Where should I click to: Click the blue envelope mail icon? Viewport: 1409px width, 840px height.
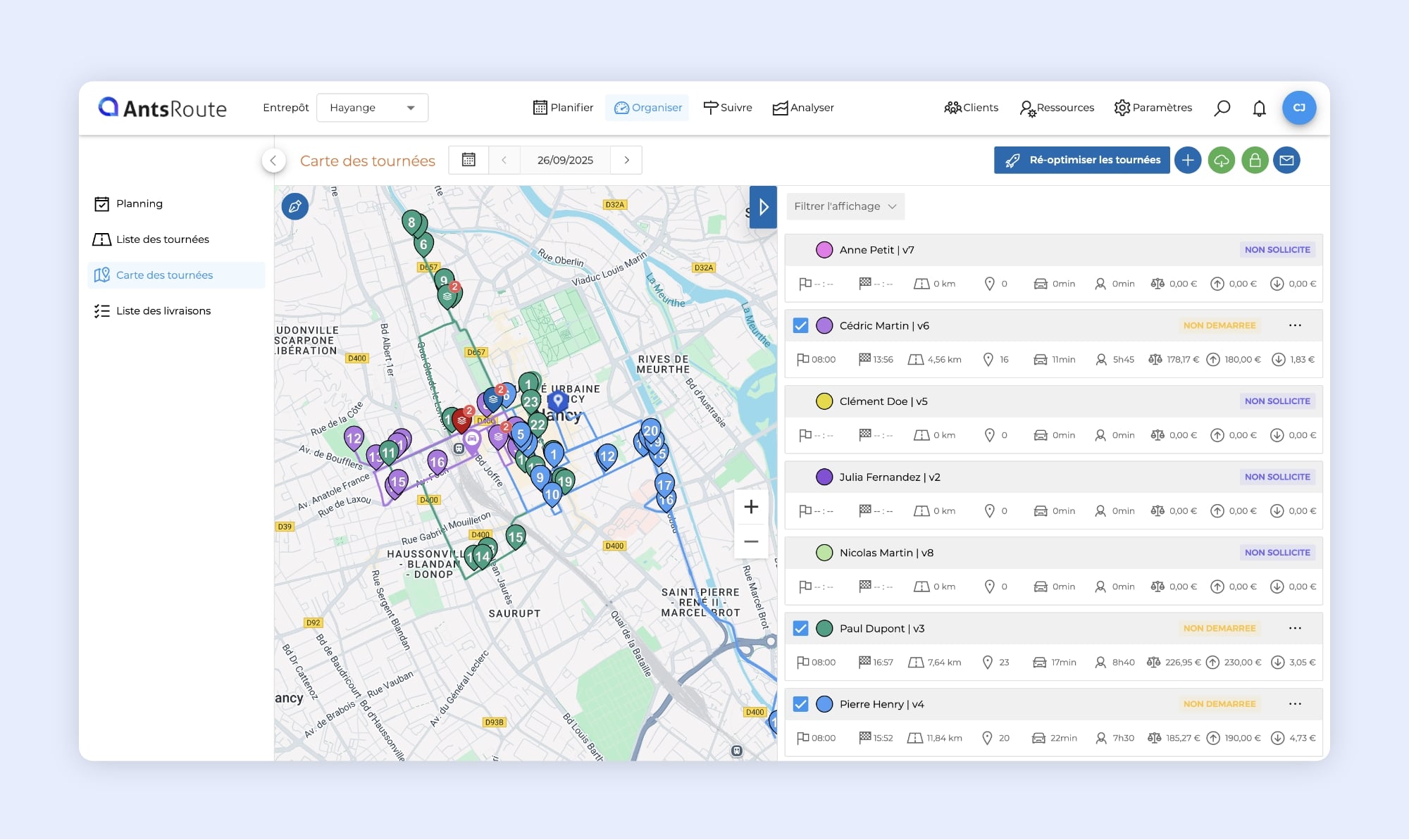point(1286,161)
